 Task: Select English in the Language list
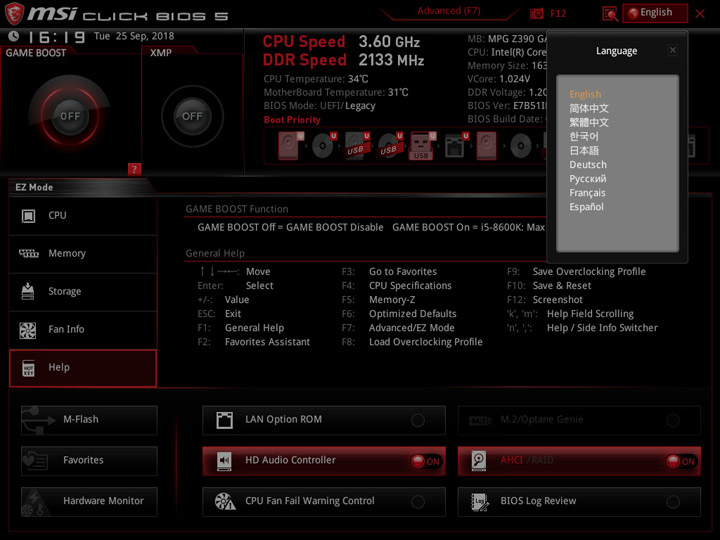pos(585,94)
